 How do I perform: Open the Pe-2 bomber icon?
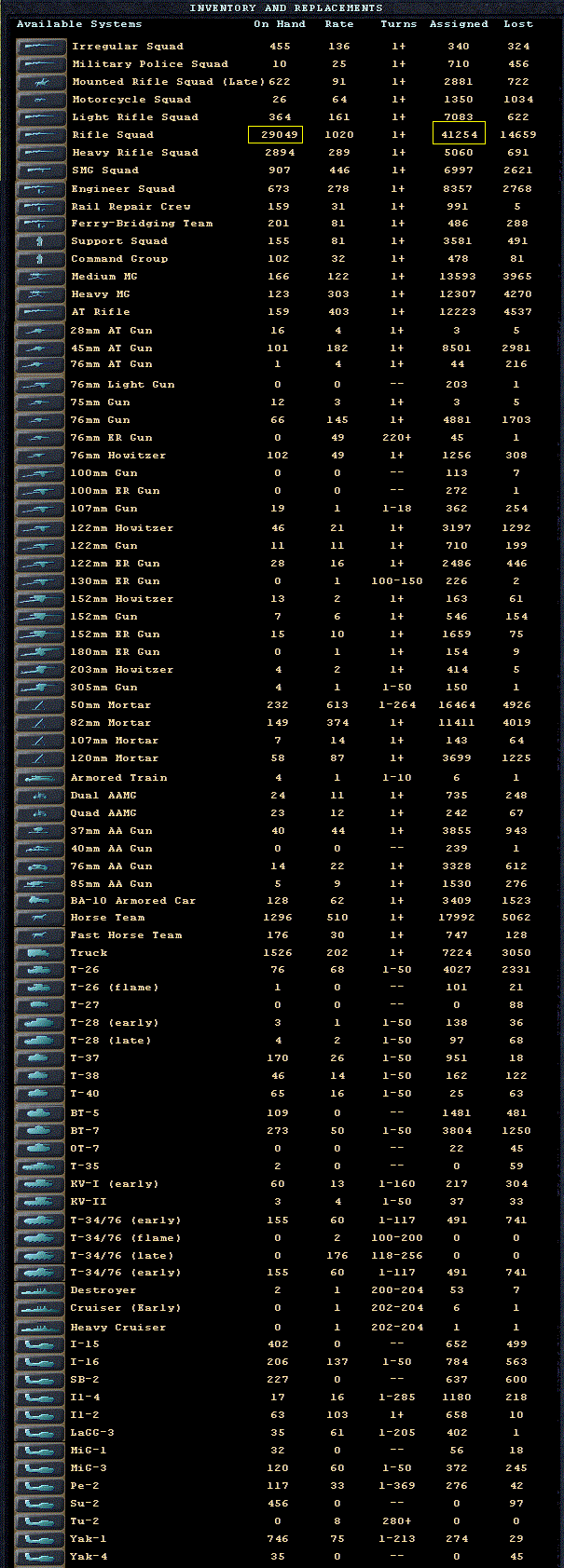[41, 1485]
